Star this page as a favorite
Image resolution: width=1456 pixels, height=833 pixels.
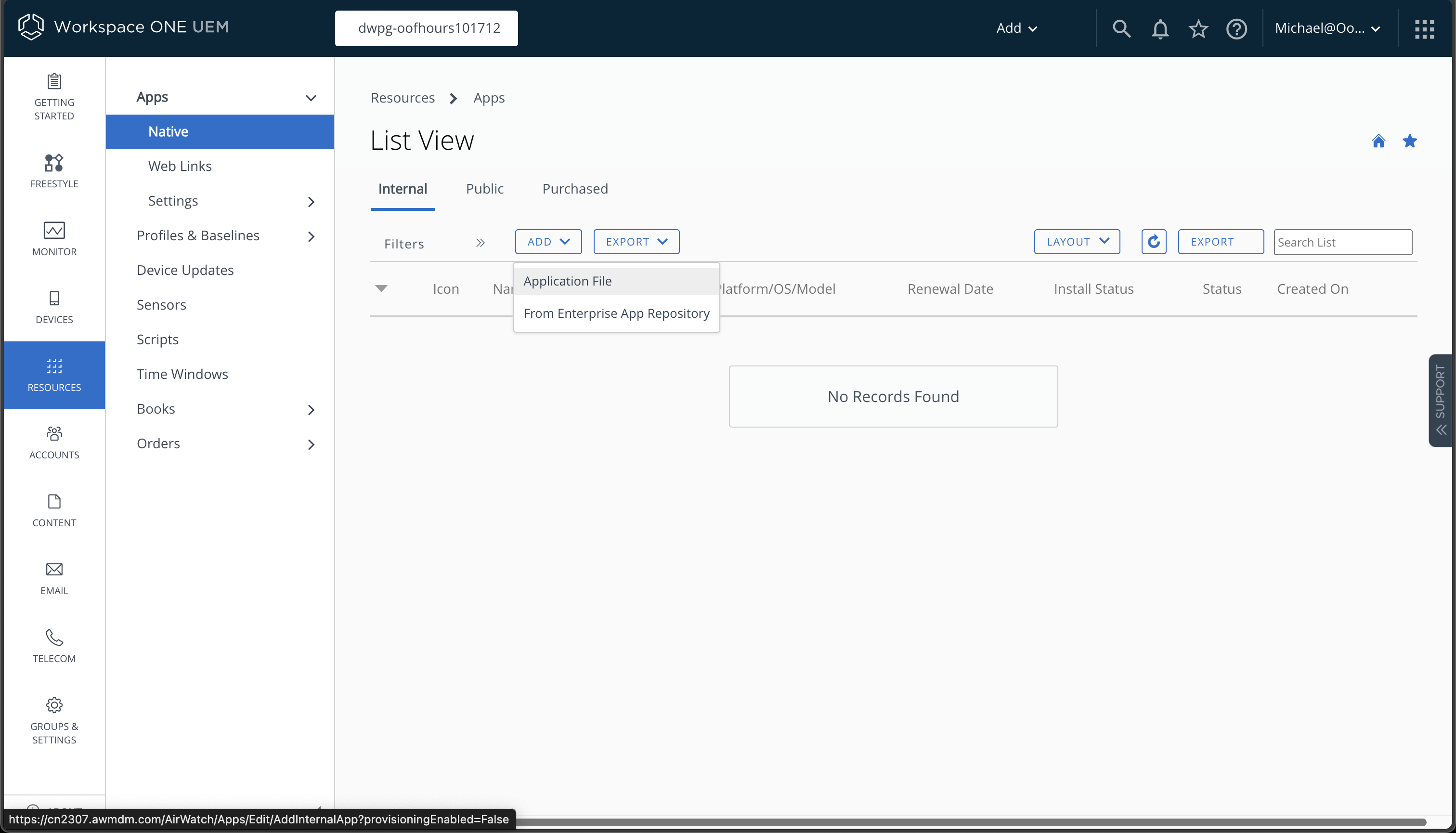click(x=1409, y=140)
